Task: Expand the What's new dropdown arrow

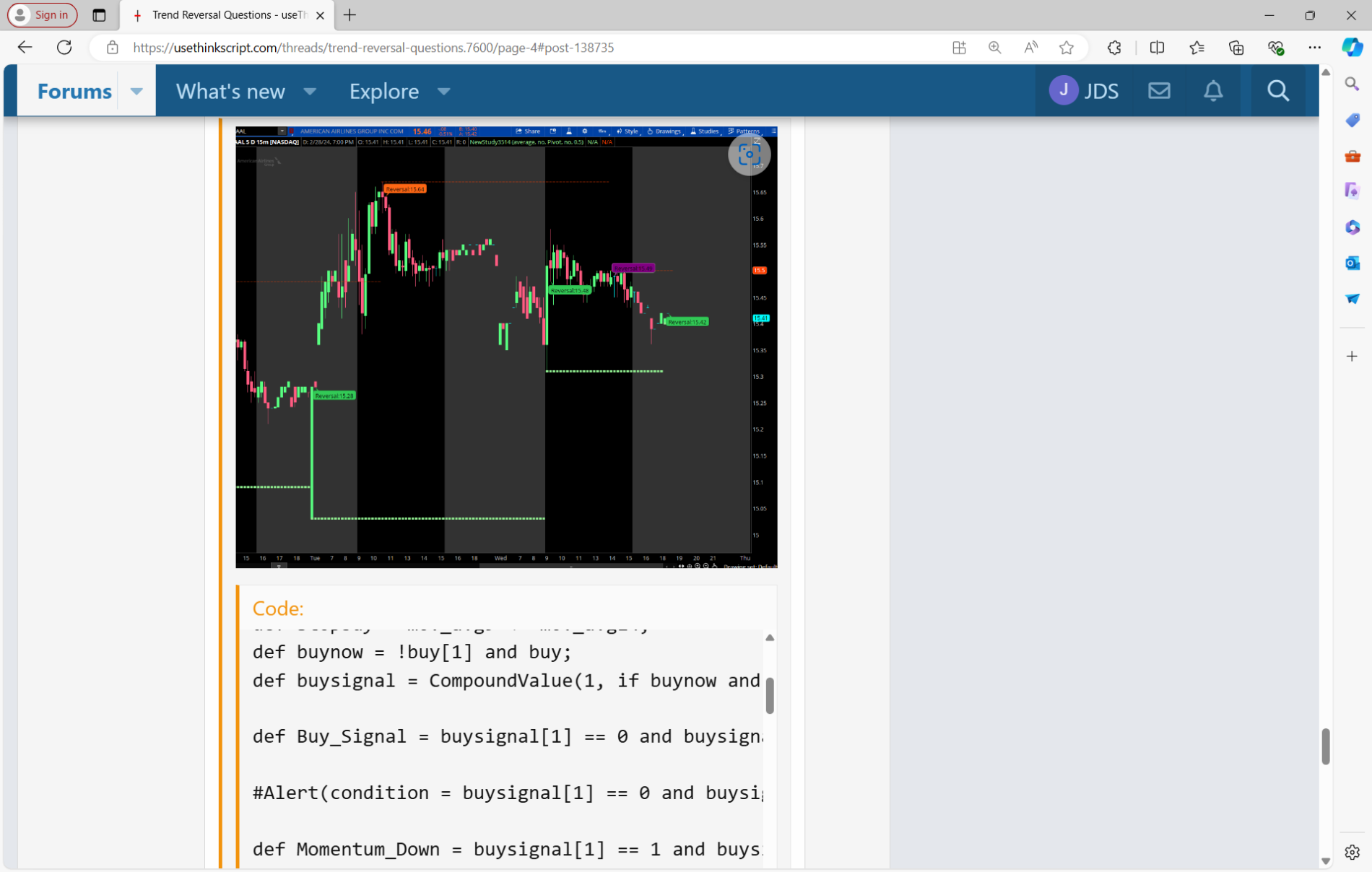Action: pyautogui.click(x=310, y=91)
